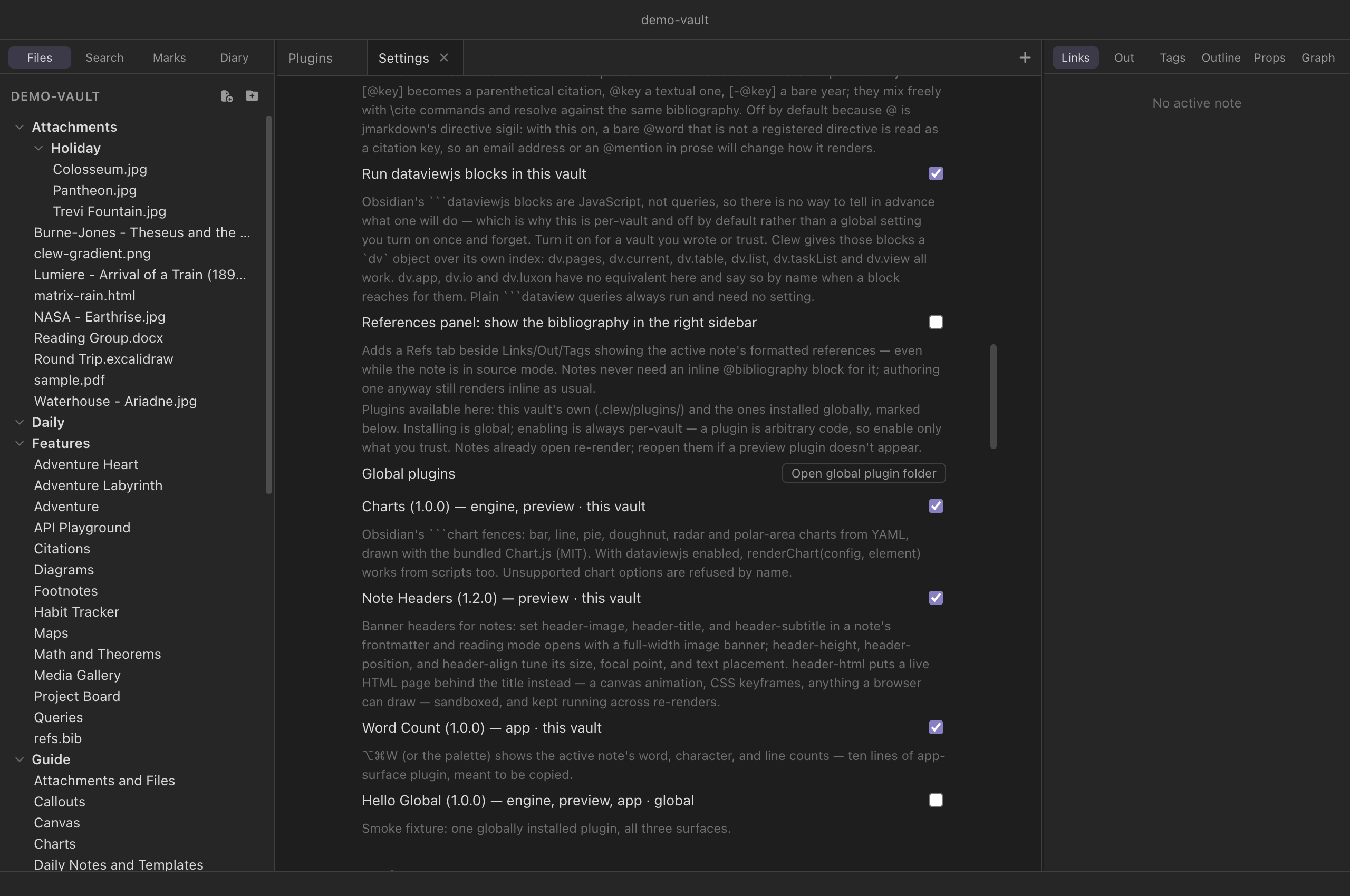1350x896 pixels.
Task: Show the Links panel tab
Action: (1076, 57)
